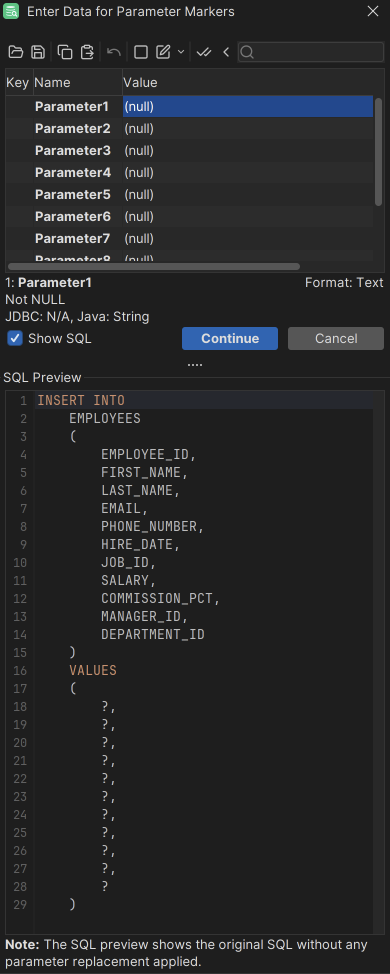
Task: Click INSERT INTO on line 1
Action: tap(81, 401)
